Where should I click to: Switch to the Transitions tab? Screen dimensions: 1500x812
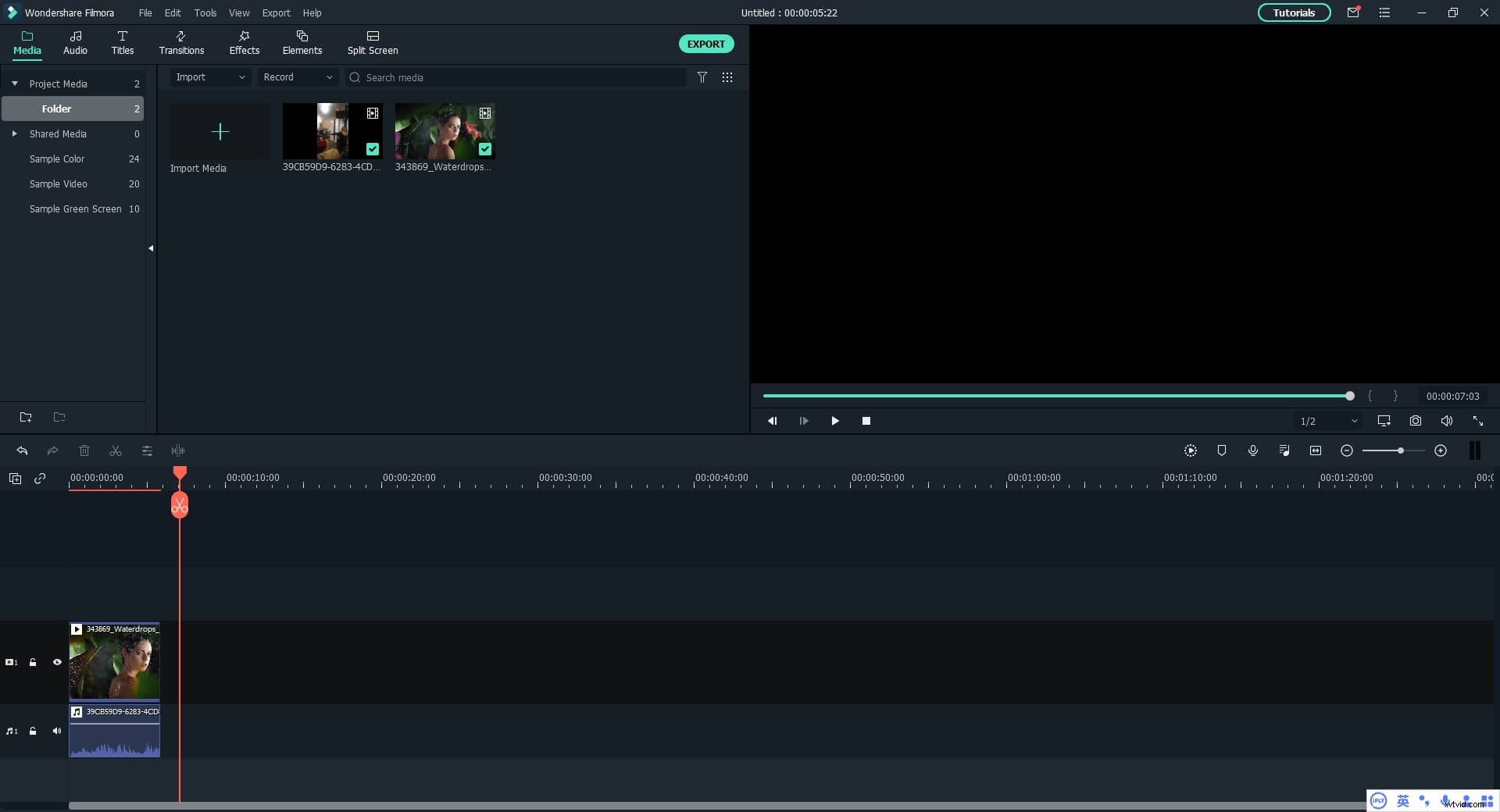(181, 43)
